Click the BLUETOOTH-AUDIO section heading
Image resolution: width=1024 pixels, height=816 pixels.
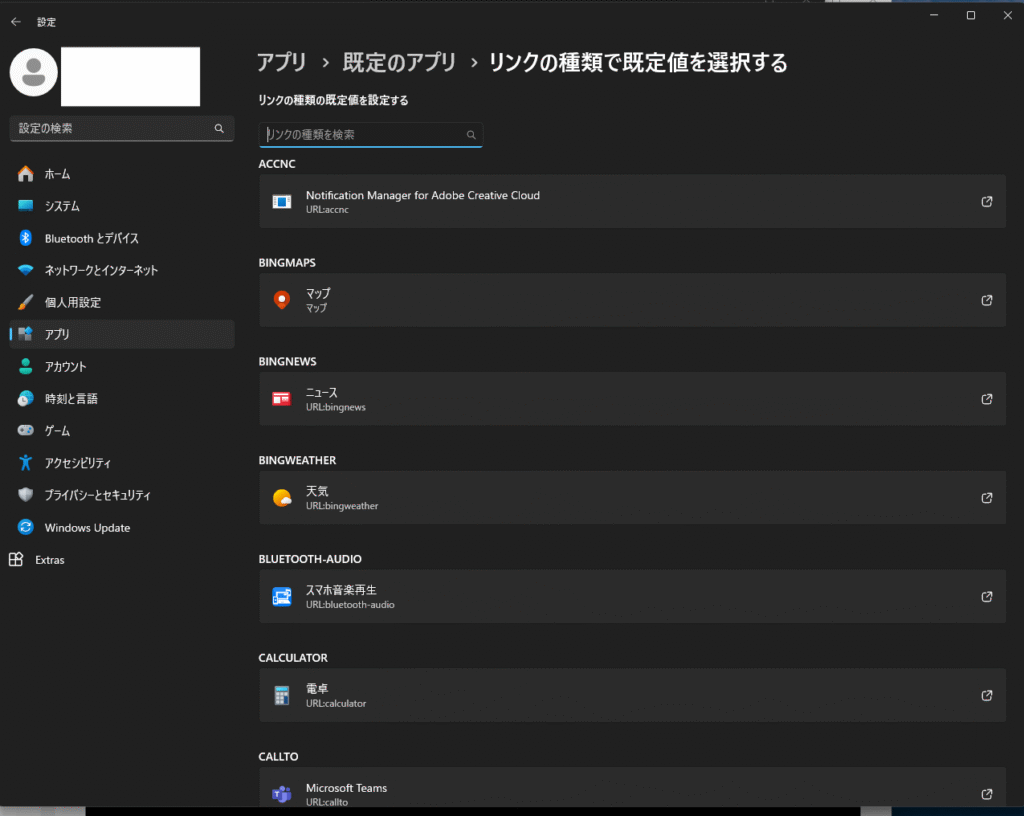[x=310, y=559]
